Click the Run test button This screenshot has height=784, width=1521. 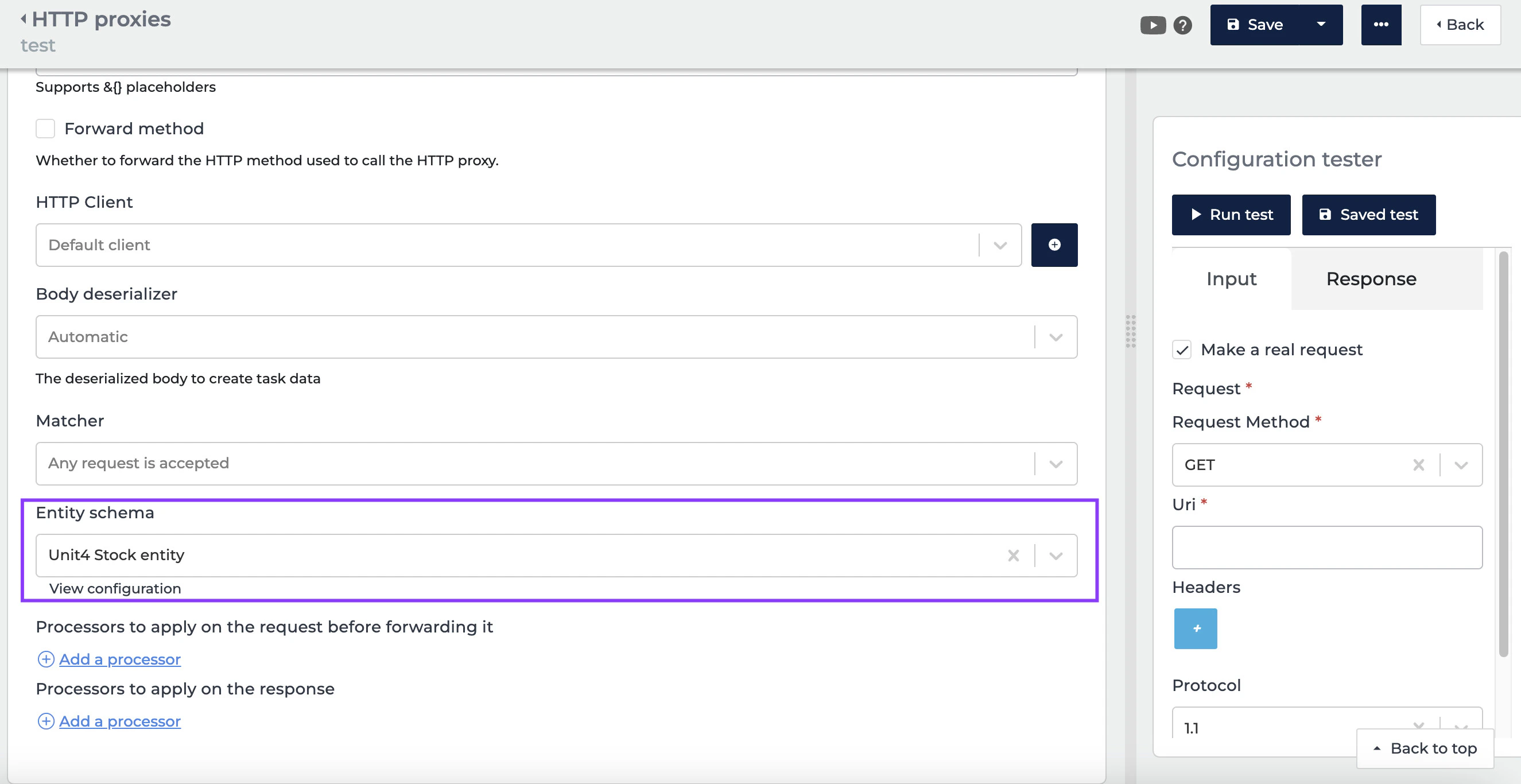(x=1231, y=215)
